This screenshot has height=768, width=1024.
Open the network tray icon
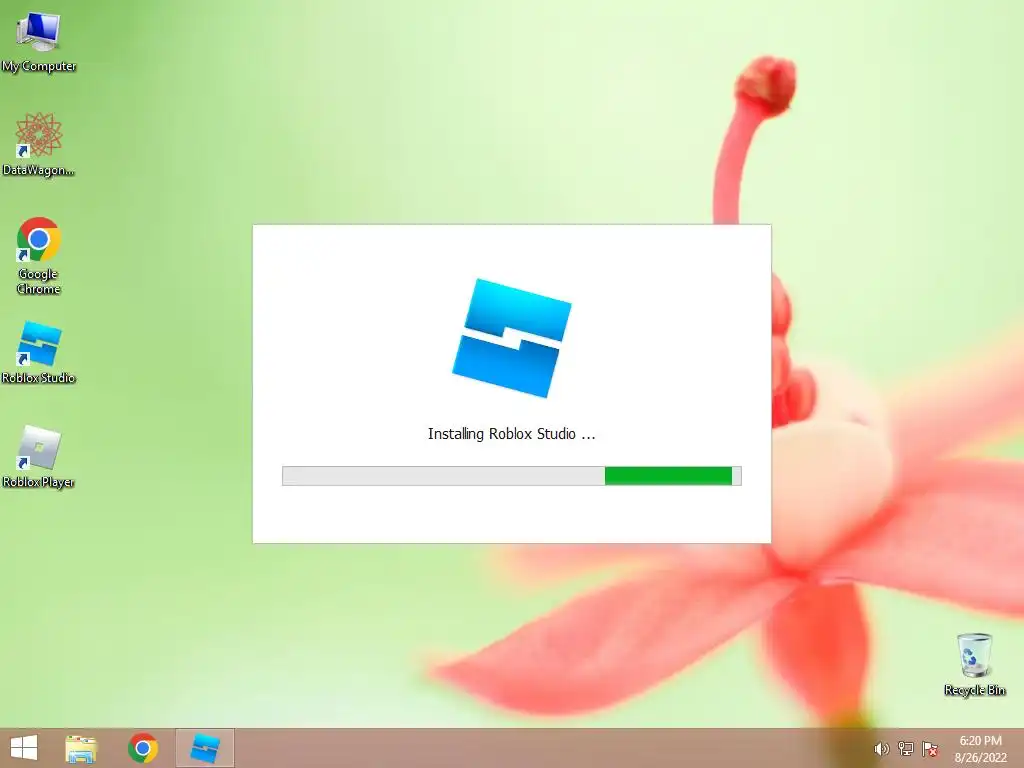tap(906, 749)
